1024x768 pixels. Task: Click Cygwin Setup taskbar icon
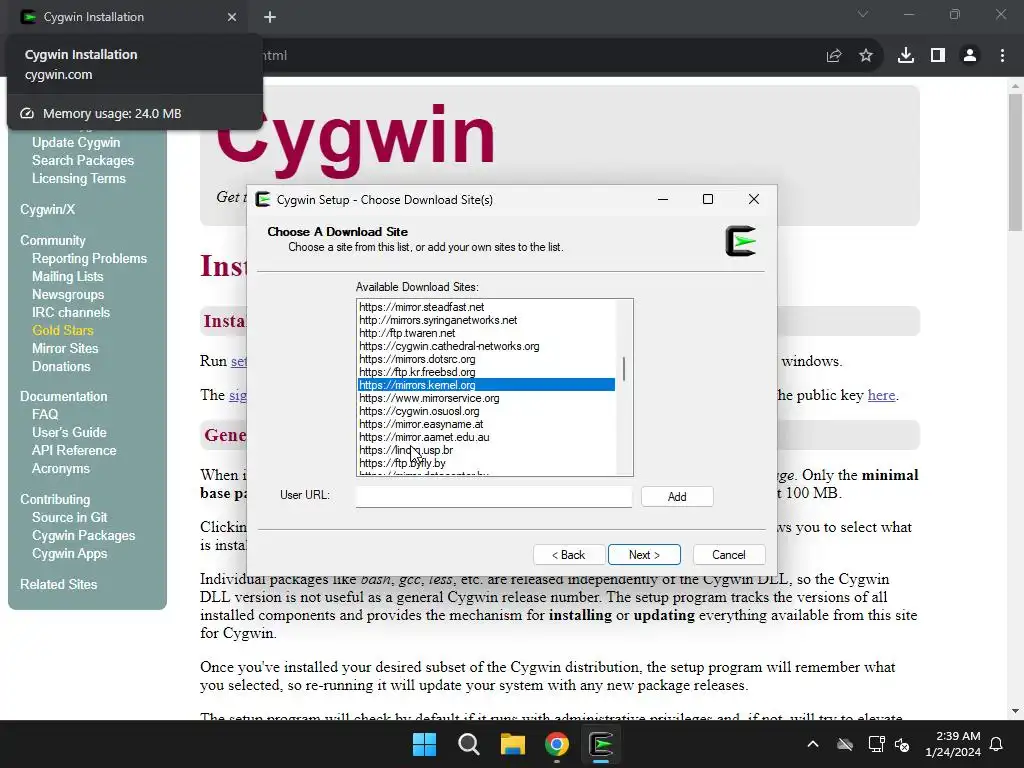(601, 744)
